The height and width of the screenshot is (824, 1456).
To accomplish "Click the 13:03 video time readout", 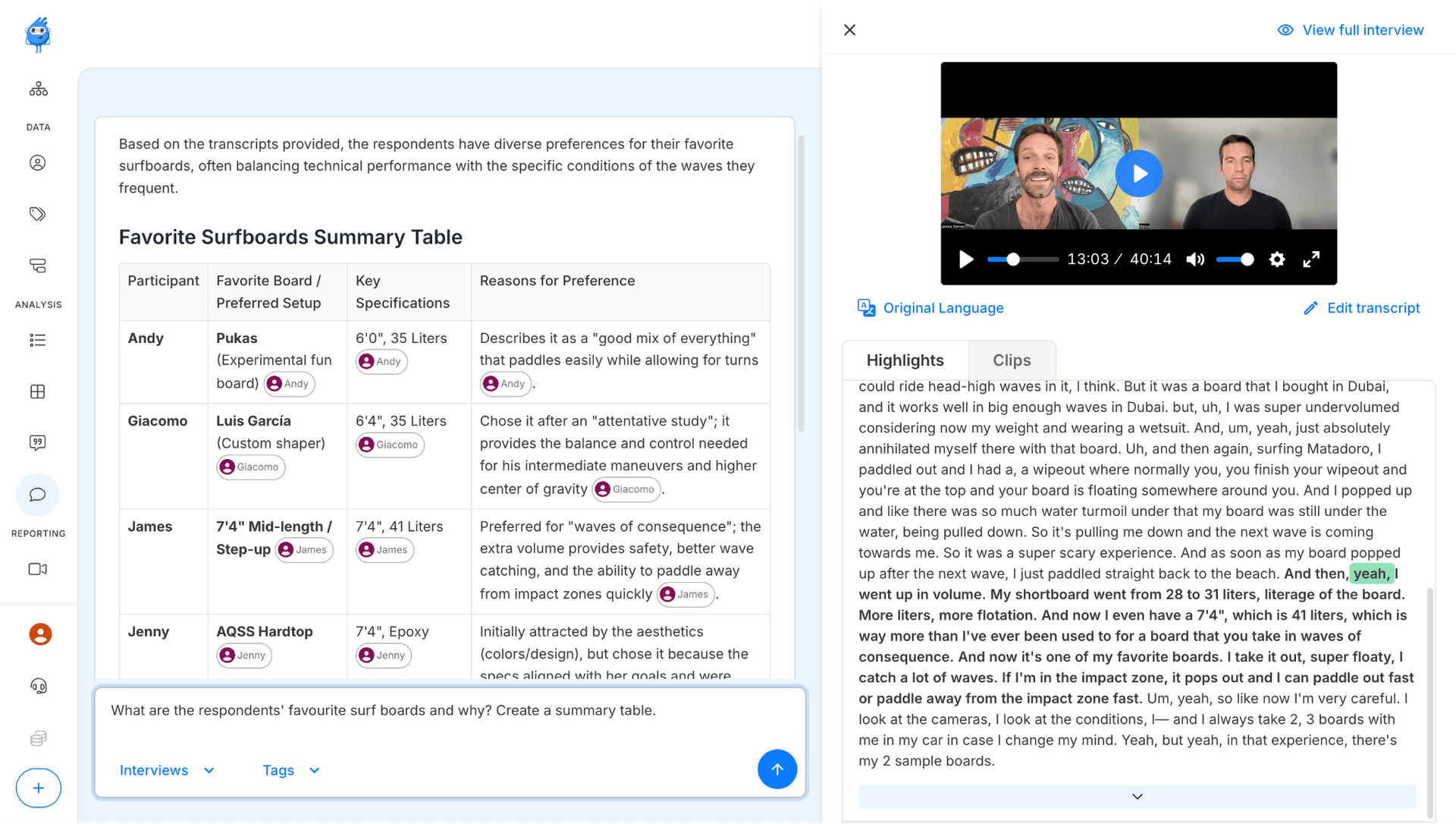I will tap(1087, 259).
